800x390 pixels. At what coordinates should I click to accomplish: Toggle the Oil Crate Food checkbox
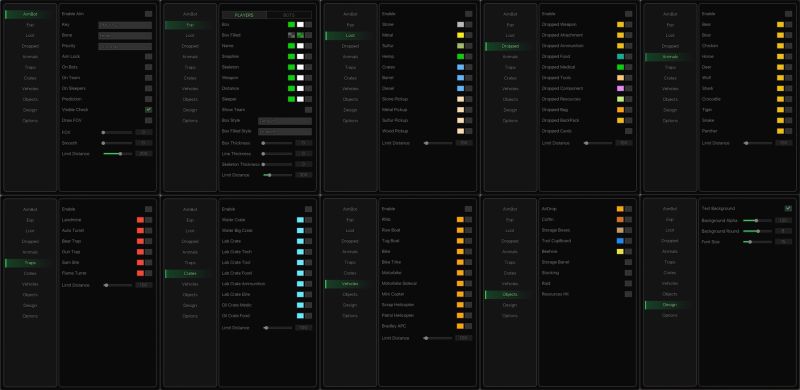[x=308, y=316]
